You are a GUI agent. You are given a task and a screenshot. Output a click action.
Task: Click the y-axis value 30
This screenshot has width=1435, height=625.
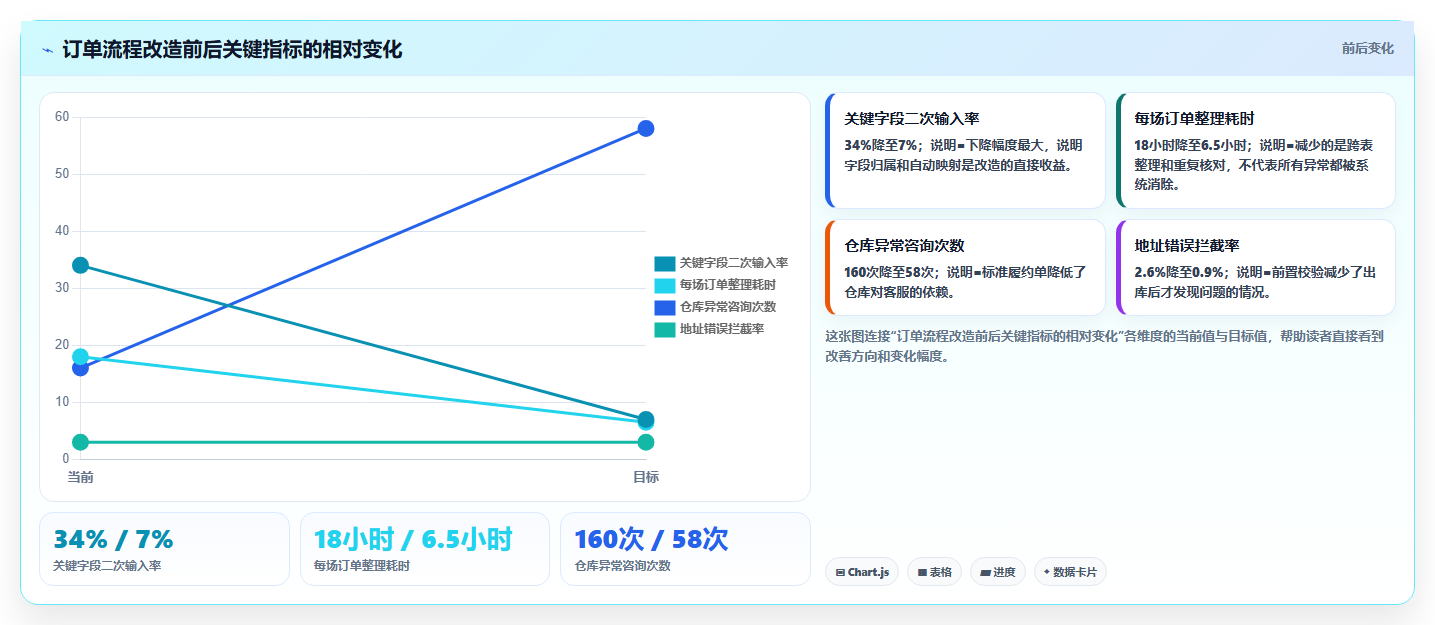click(62, 288)
